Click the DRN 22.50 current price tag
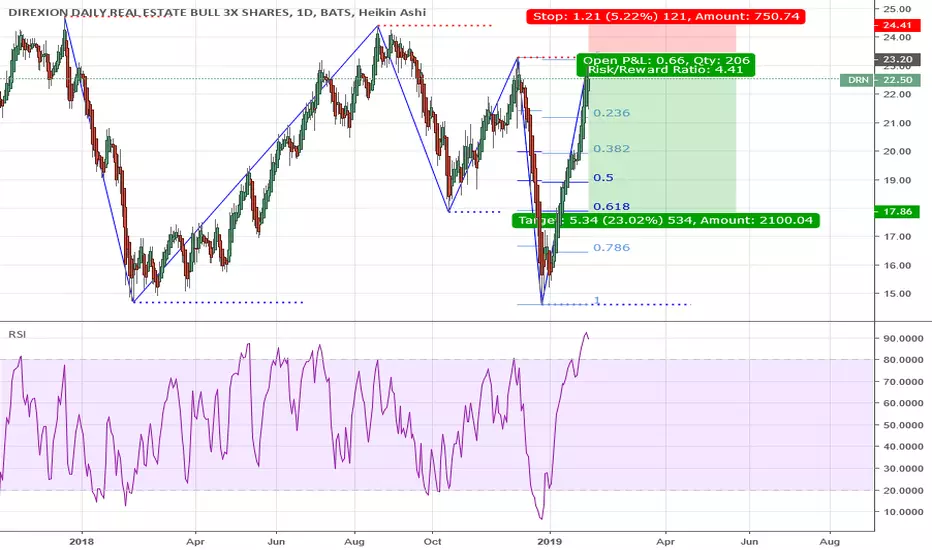 pos(880,80)
